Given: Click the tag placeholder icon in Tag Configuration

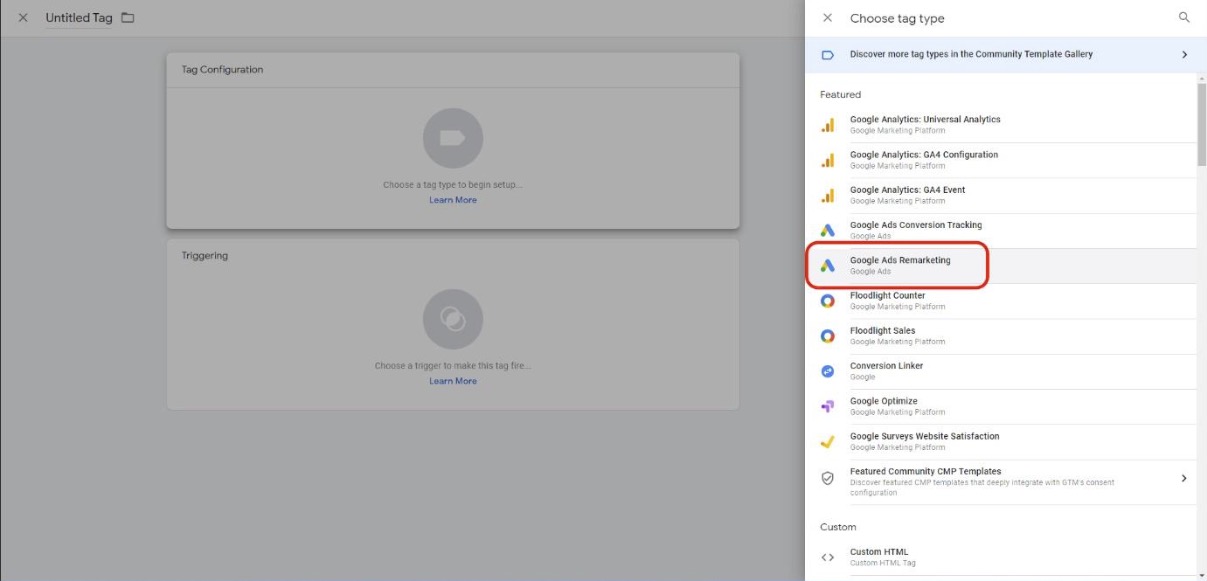Looking at the screenshot, I should tap(453, 138).
